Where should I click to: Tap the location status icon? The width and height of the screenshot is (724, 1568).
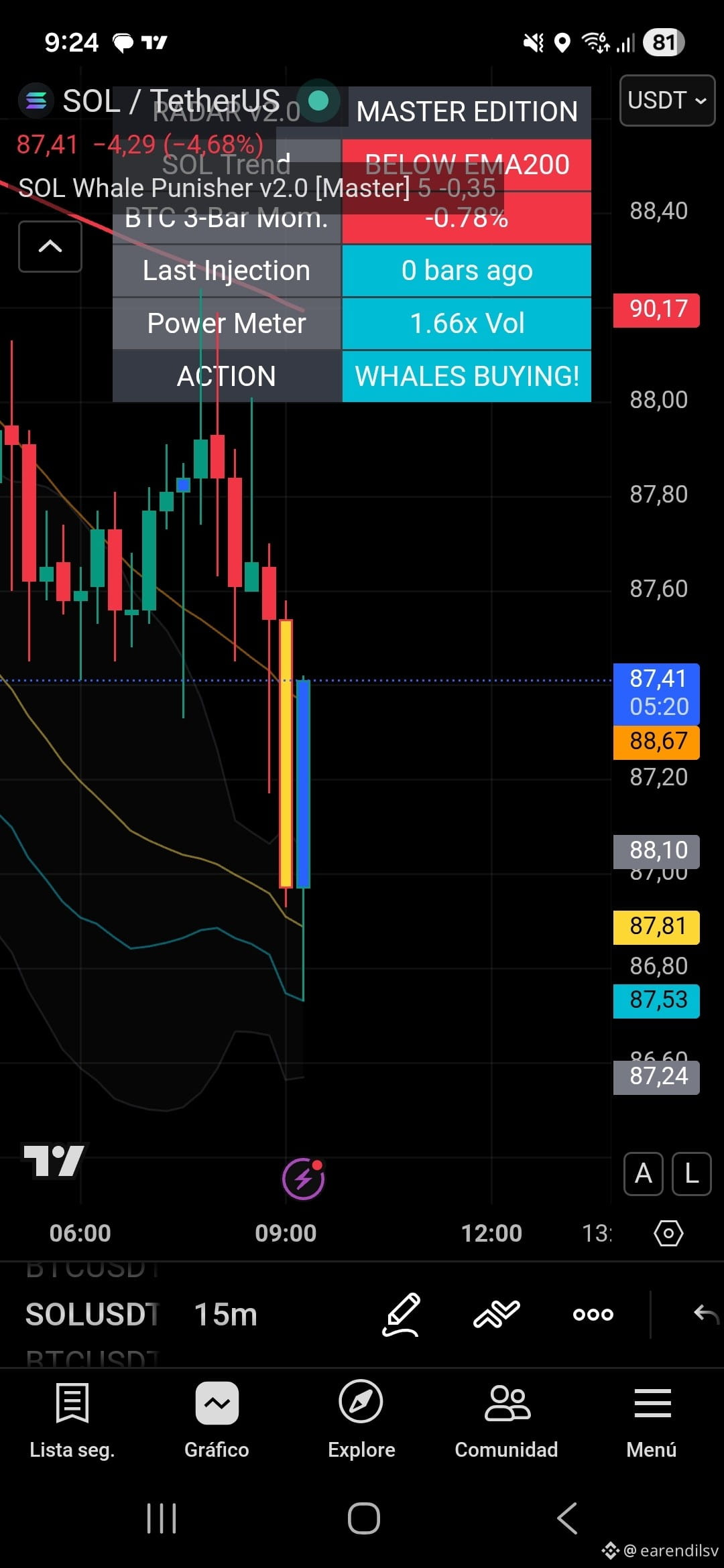562,44
